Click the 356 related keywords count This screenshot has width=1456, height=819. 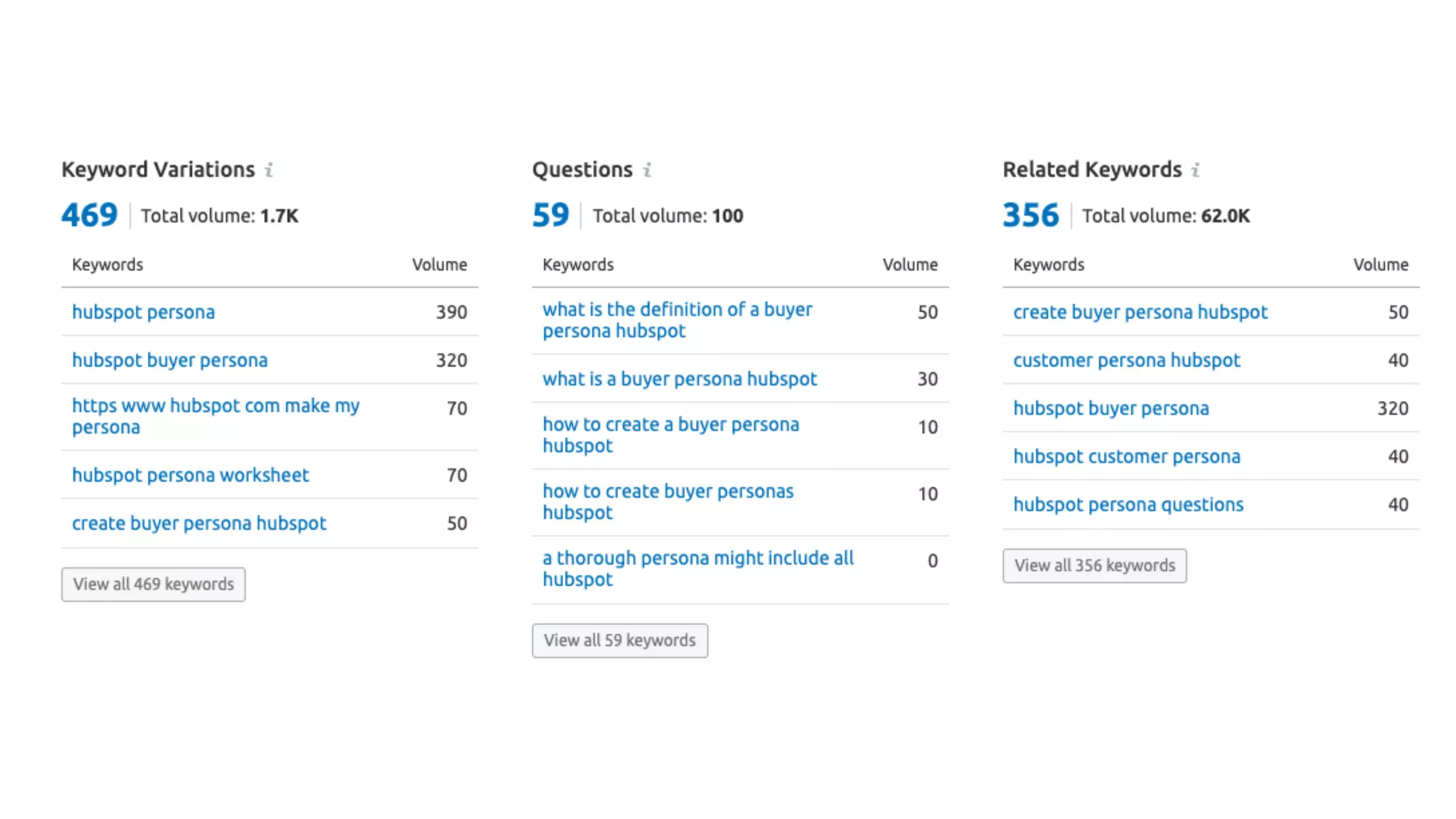tap(1031, 215)
